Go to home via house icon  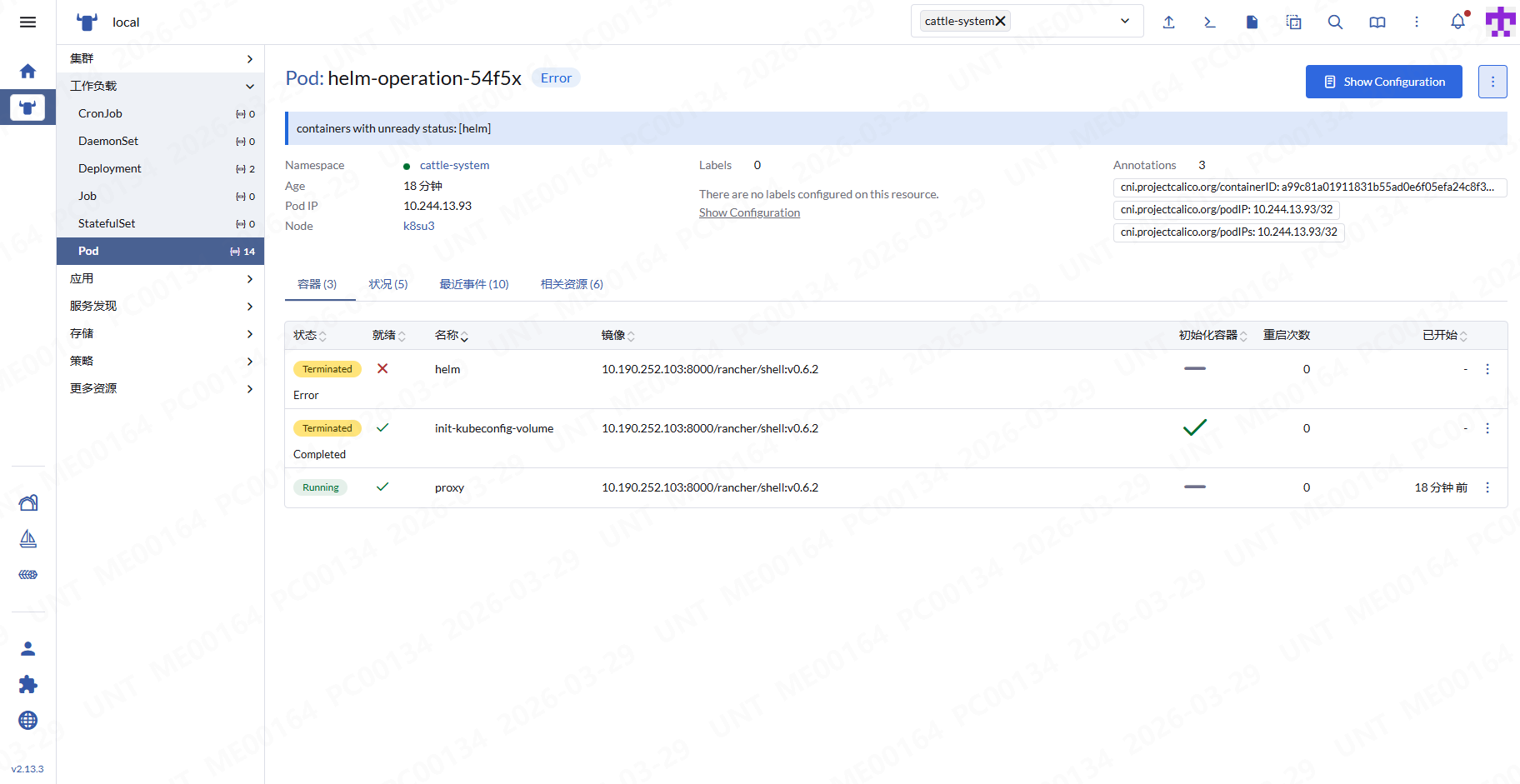point(27,72)
